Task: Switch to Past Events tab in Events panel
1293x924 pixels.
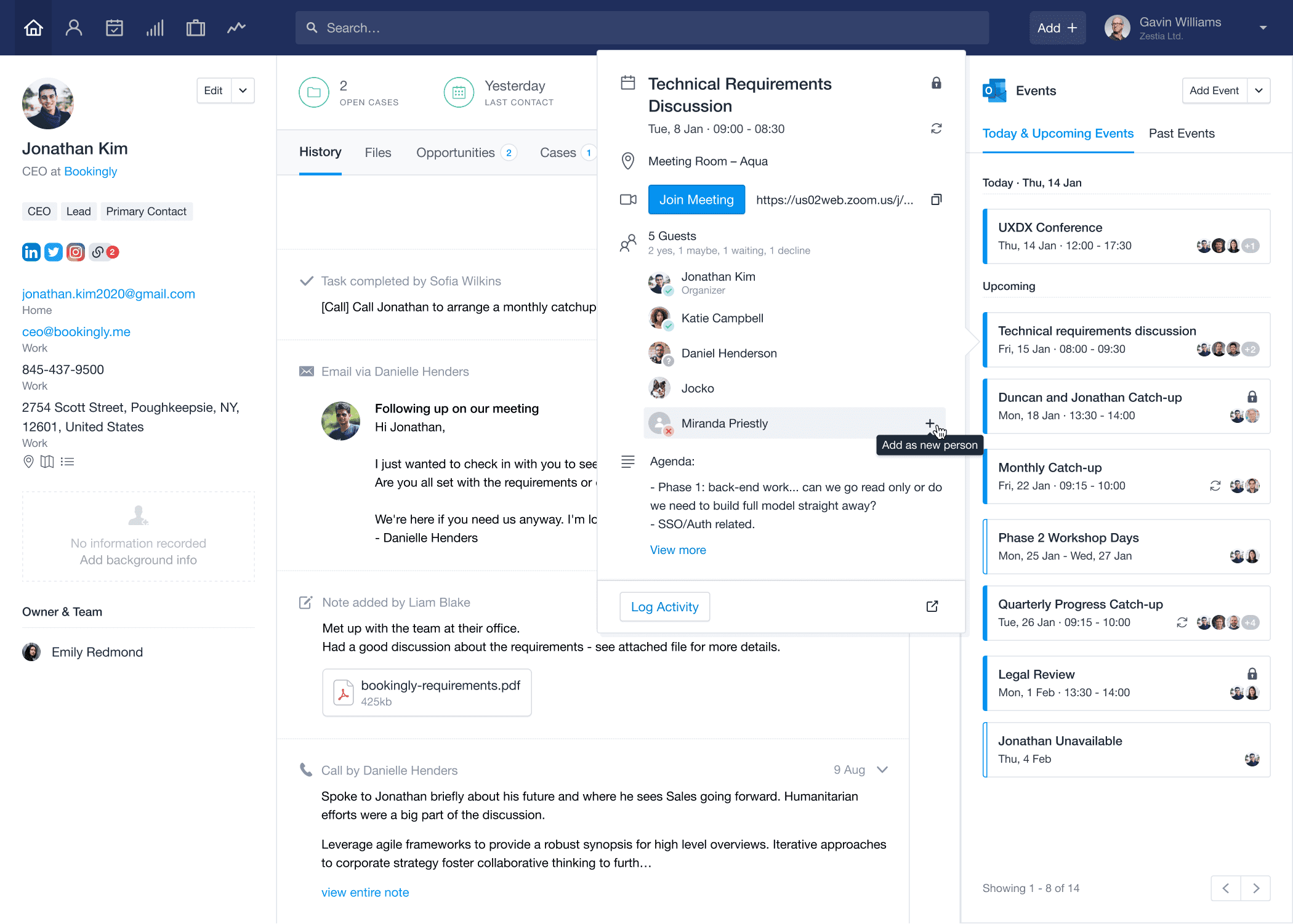Action: click(1183, 133)
